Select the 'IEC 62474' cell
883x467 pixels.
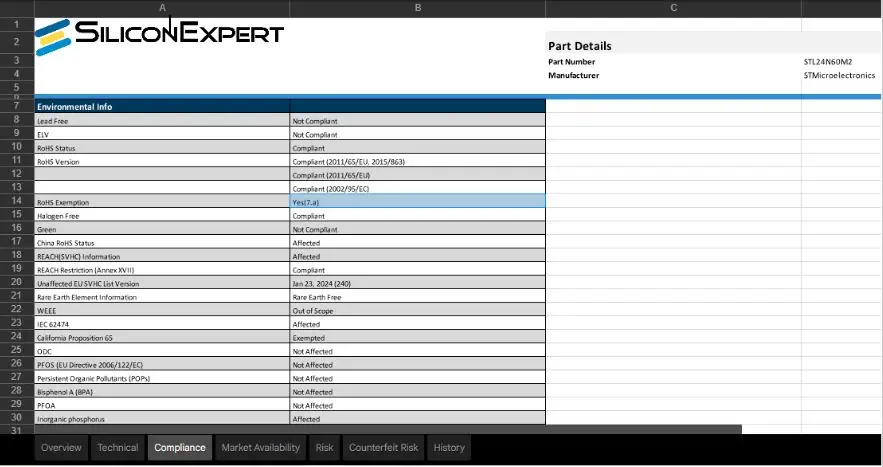point(162,323)
